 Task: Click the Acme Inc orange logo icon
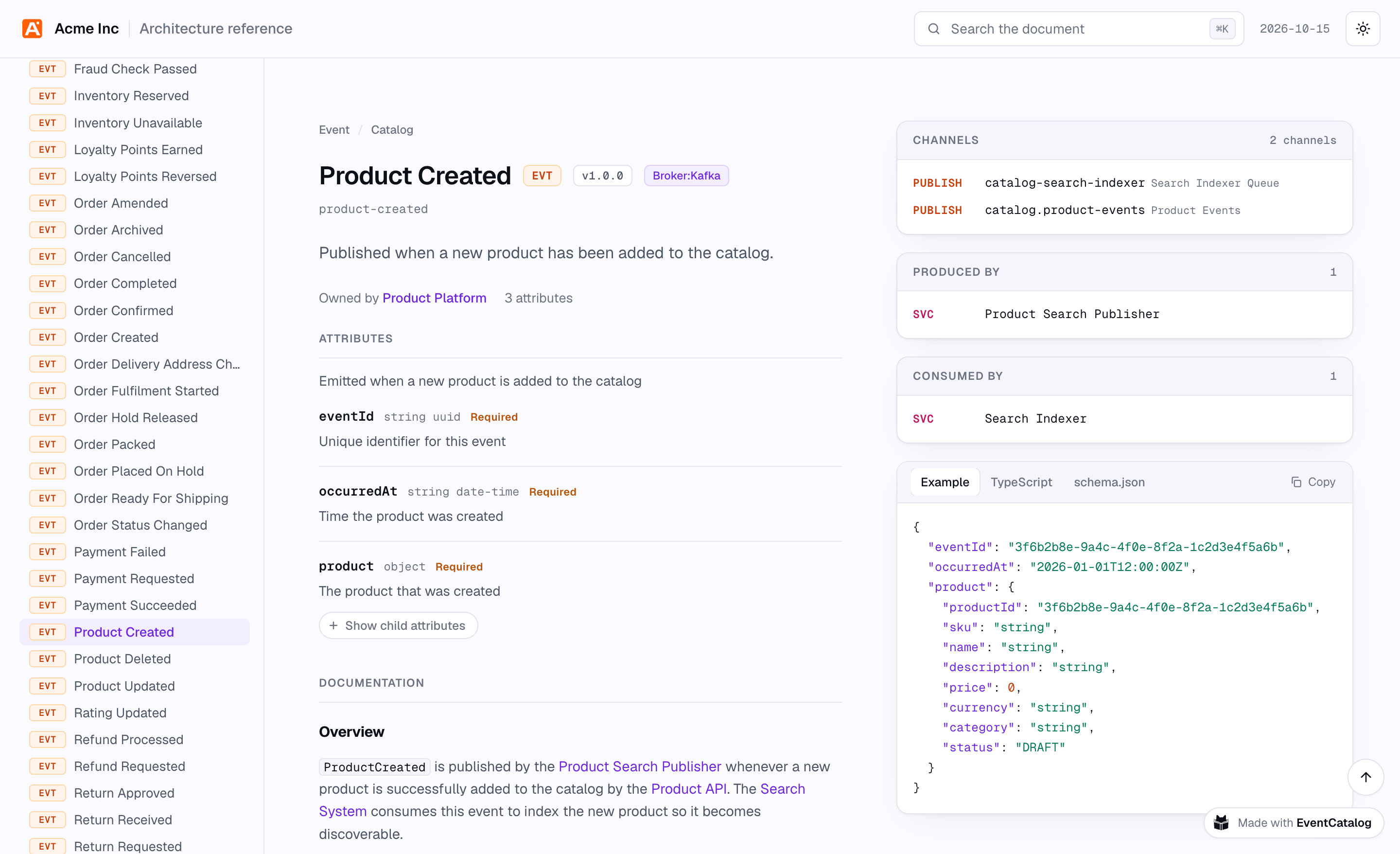[x=33, y=28]
